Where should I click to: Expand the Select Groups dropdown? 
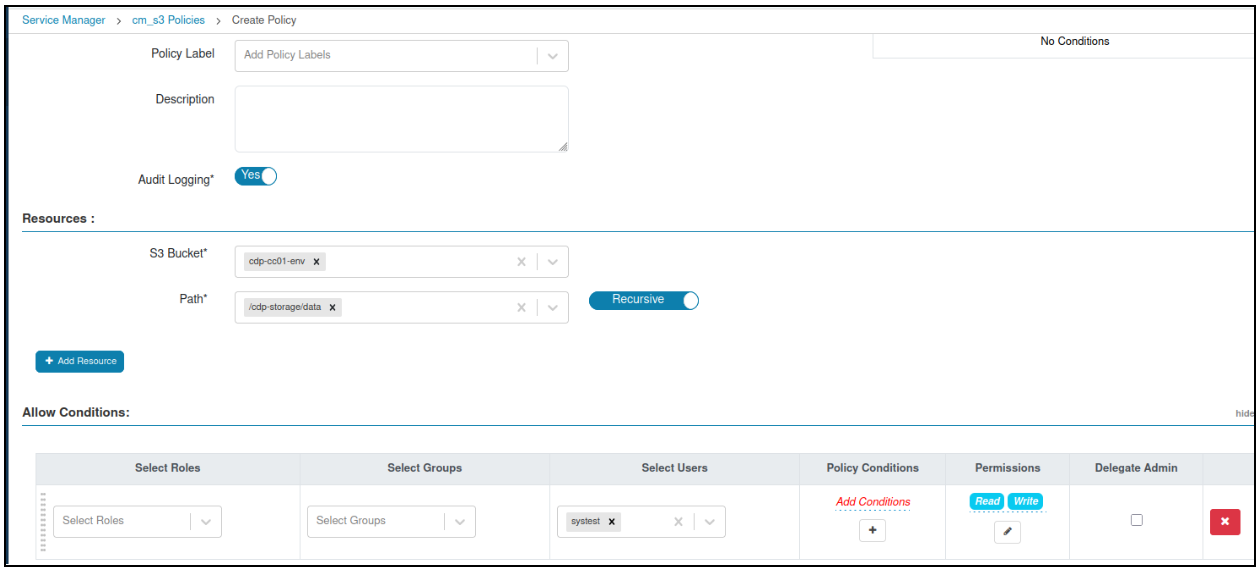pyautogui.click(x=460, y=521)
